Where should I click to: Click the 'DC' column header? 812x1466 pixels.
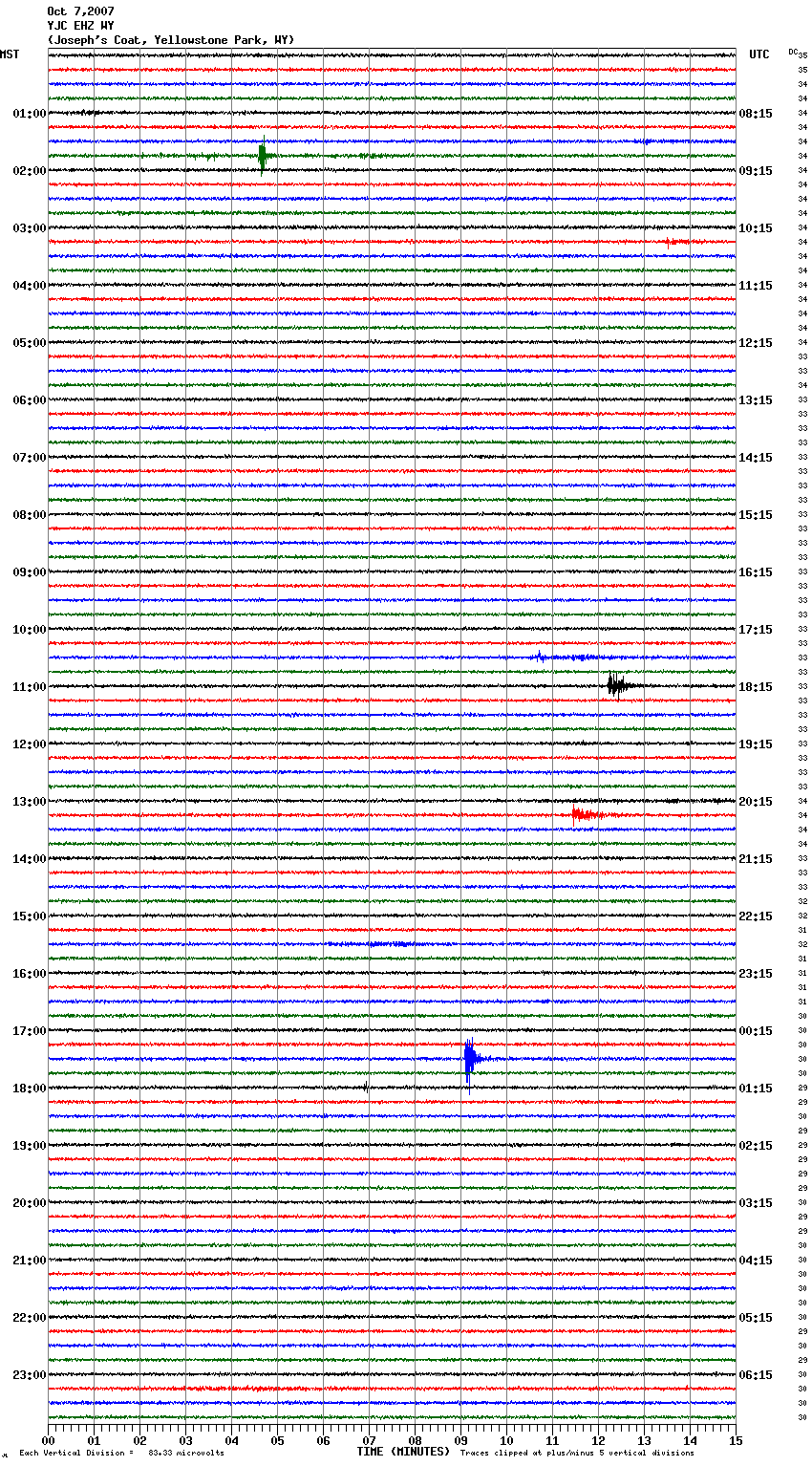click(793, 52)
